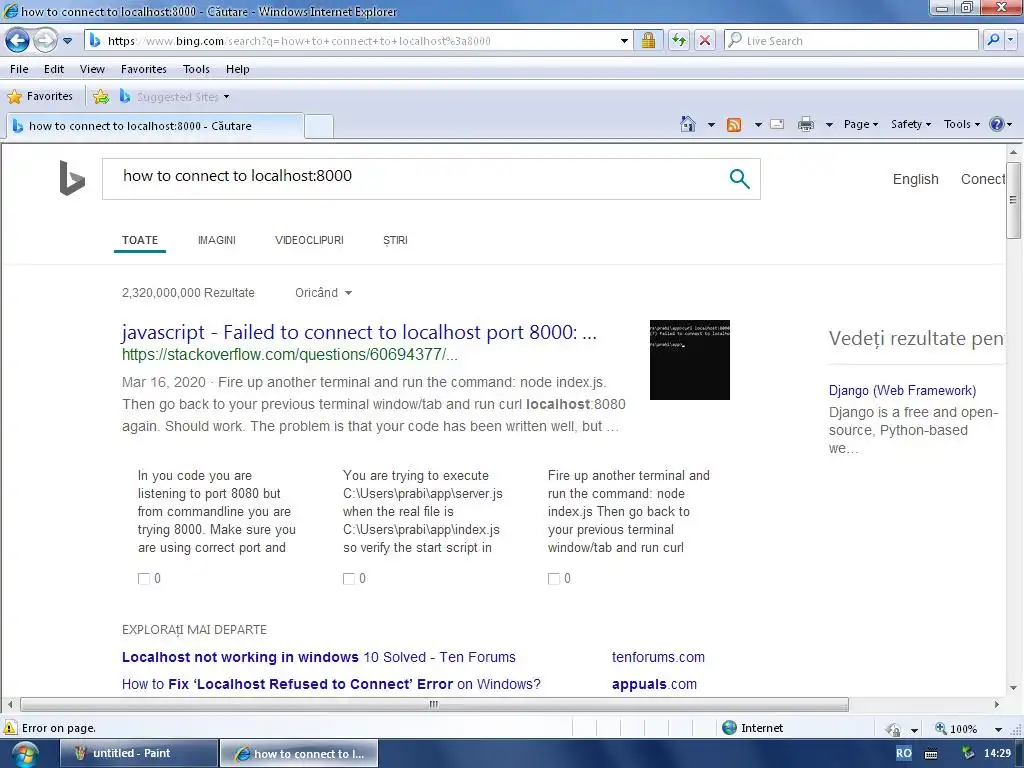1024x768 pixels.
Task: Click the horizontal scrollbar thumb
Action: (434, 705)
